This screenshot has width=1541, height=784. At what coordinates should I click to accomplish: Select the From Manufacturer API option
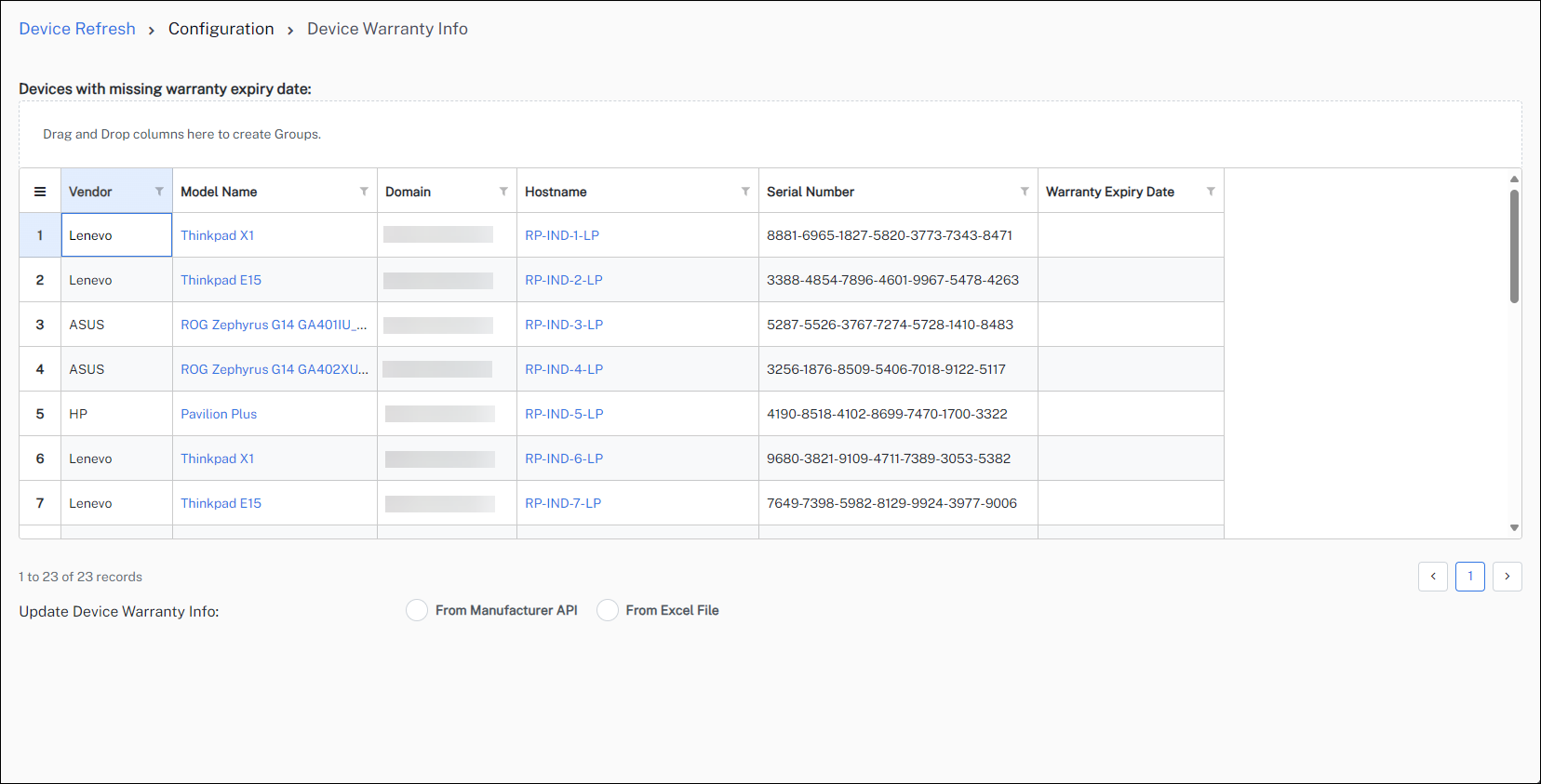click(x=417, y=610)
